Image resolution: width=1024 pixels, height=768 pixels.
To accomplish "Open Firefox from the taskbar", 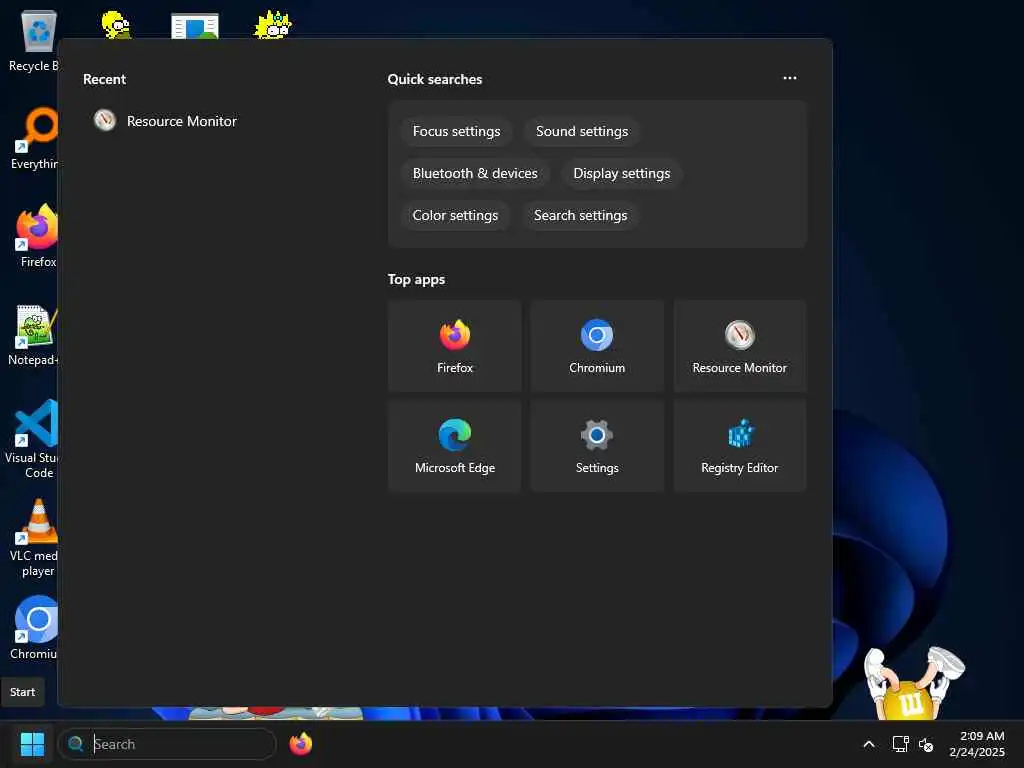I will coord(300,744).
